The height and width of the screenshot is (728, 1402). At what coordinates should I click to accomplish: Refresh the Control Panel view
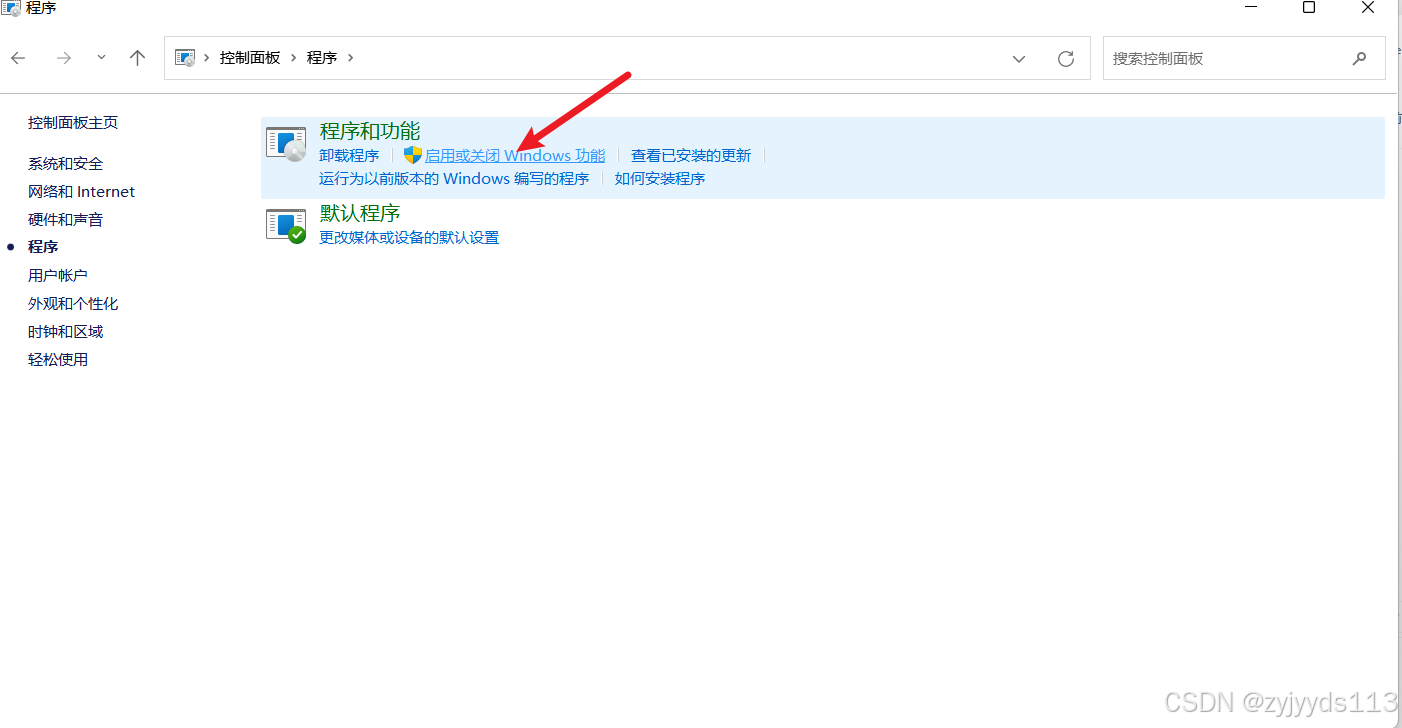(x=1066, y=59)
